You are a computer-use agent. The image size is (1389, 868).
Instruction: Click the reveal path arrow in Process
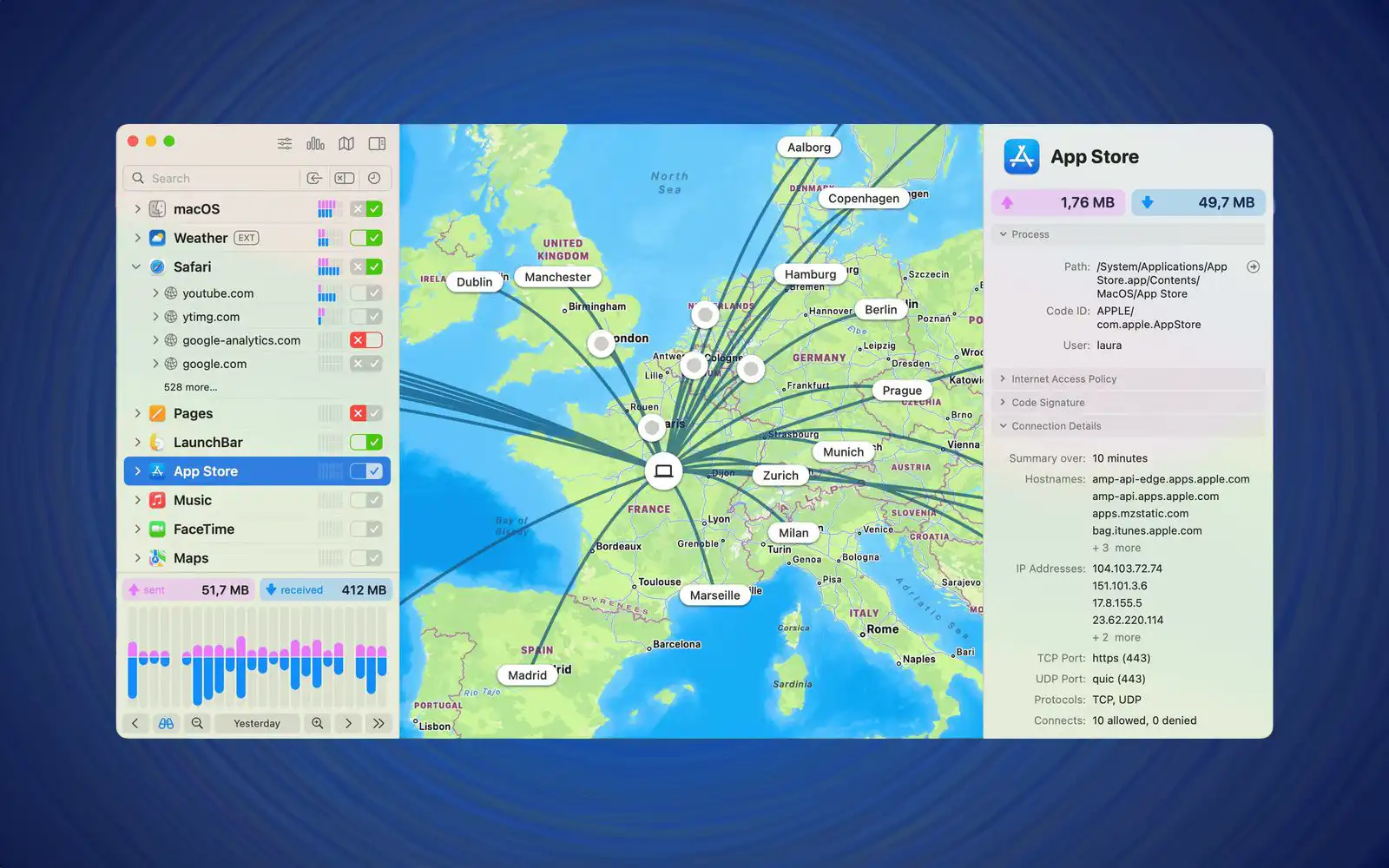pos(1253,267)
